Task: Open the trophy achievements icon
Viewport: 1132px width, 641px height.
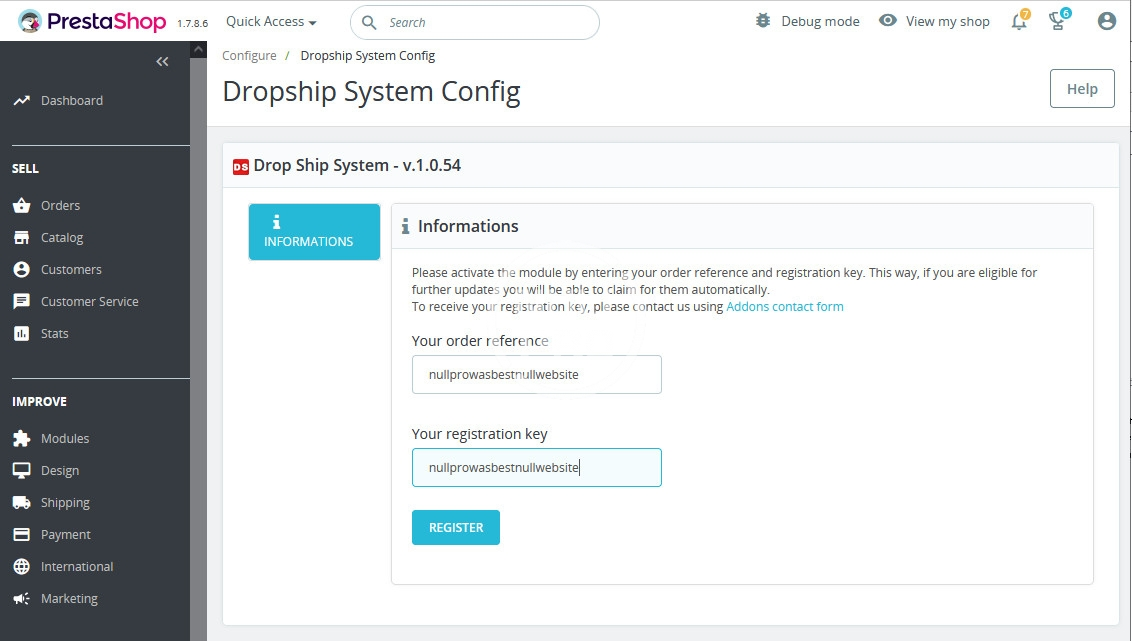Action: coord(1058,21)
